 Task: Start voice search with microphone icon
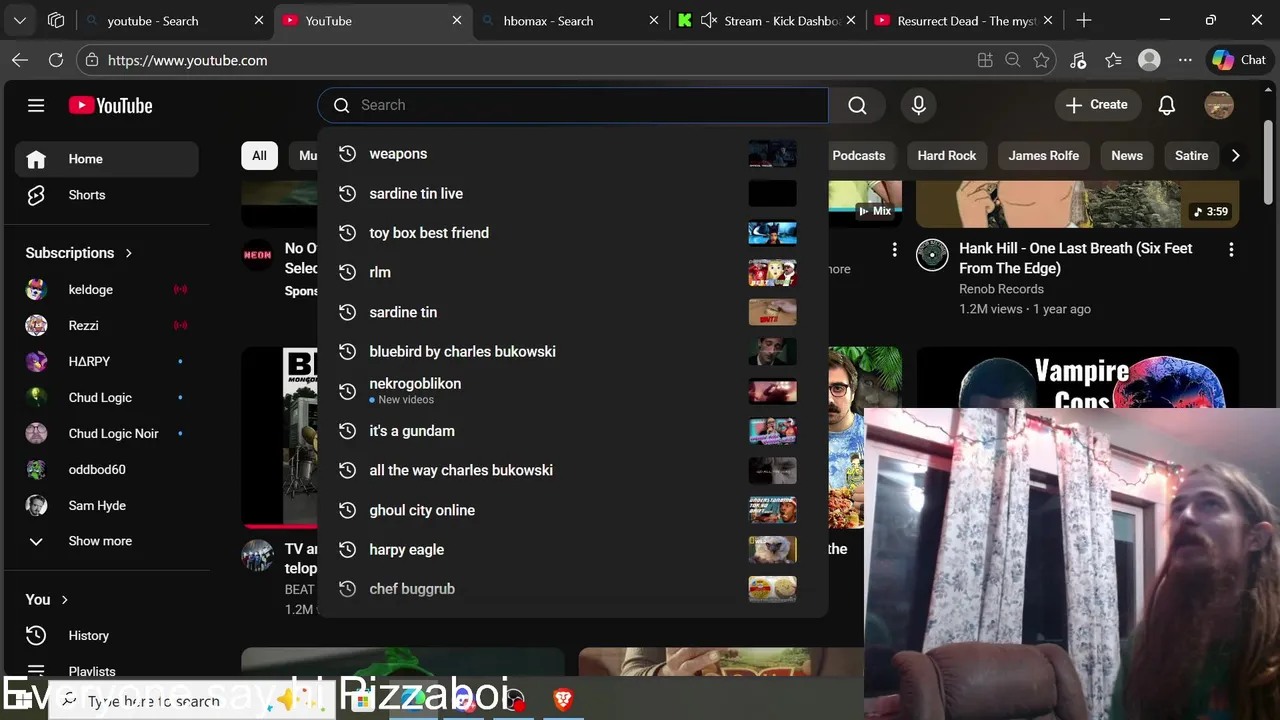point(918,105)
